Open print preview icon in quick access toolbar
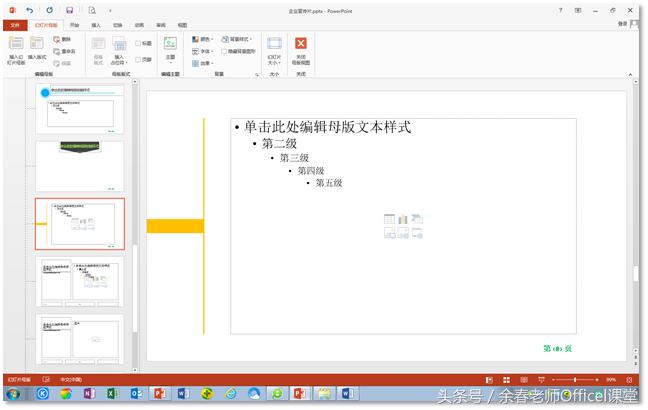 pos(92,10)
